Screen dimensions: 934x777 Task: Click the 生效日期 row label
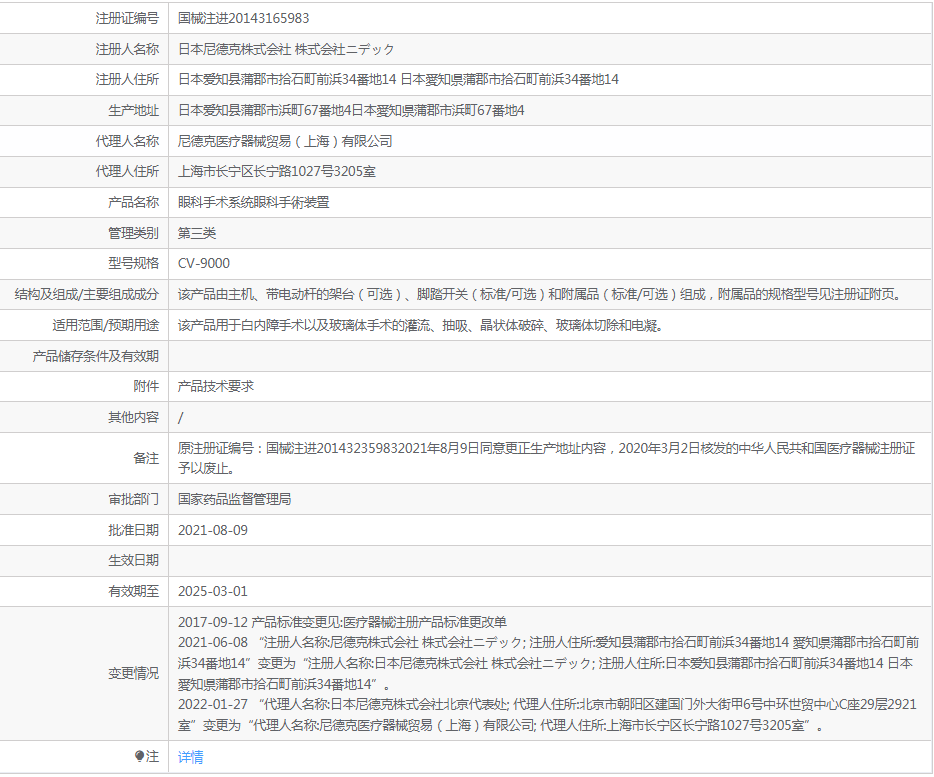pyautogui.click(x=133, y=560)
